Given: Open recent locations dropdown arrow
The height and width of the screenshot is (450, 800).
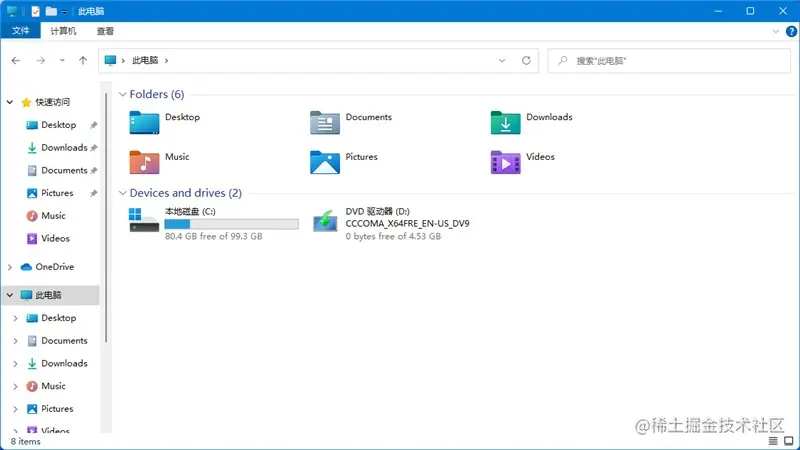Looking at the screenshot, I should coord(62,60).
